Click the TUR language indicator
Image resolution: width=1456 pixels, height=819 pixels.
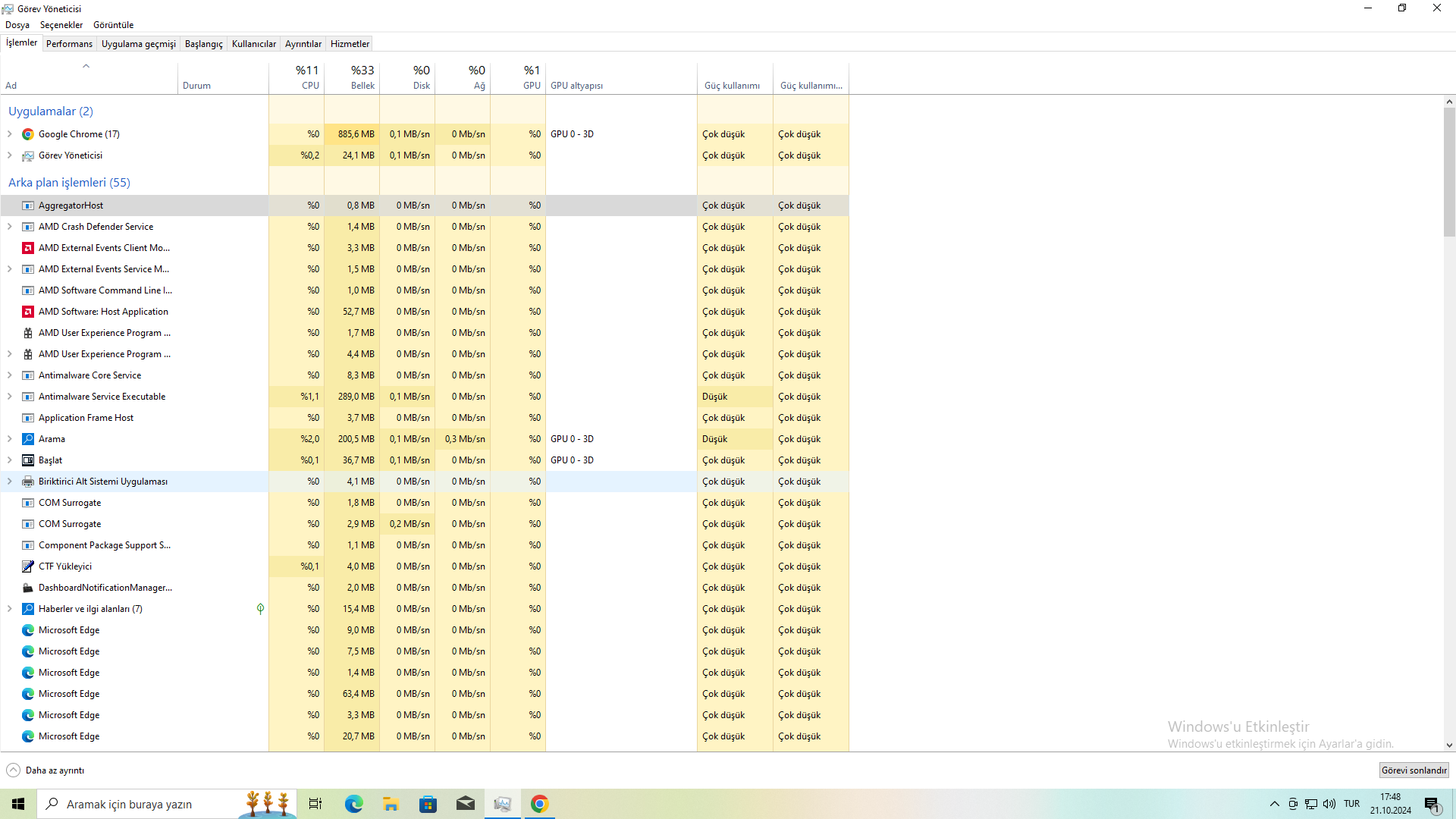pos(1351,804)
